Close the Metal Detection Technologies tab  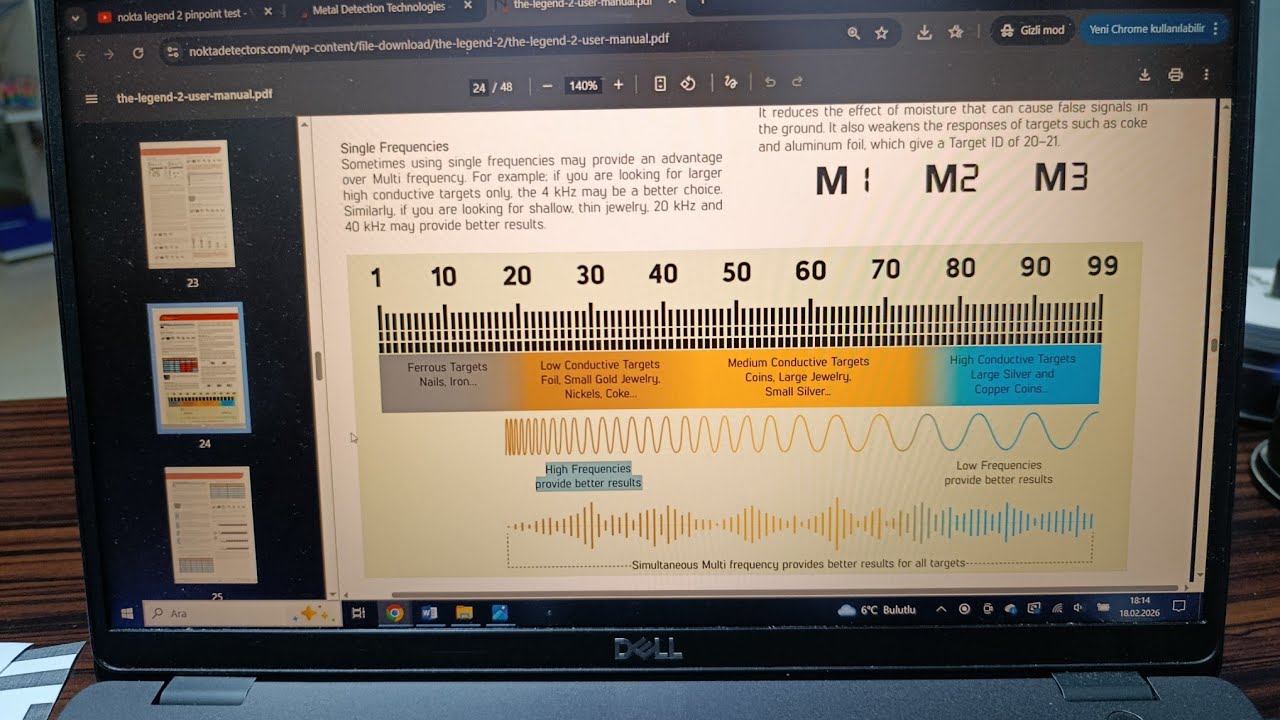pos(467,6)
